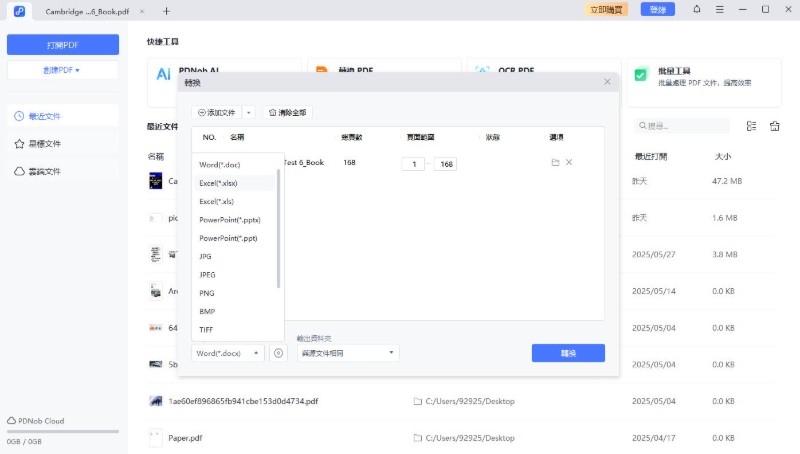Edit the start page field showing 1
This screenshot has width=800, height=454.
click(413, 164)
